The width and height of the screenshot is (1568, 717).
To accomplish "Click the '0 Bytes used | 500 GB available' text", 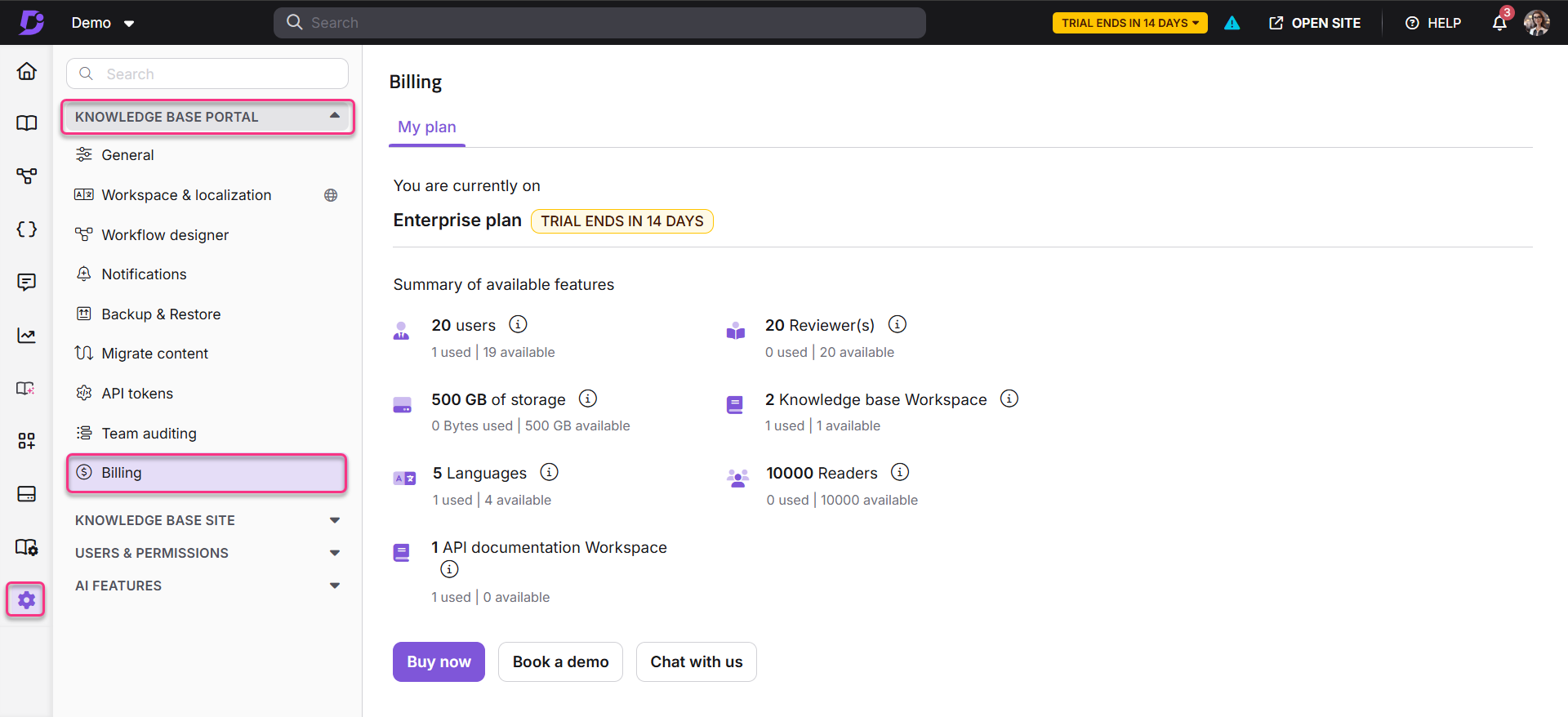I will (531, 425).
